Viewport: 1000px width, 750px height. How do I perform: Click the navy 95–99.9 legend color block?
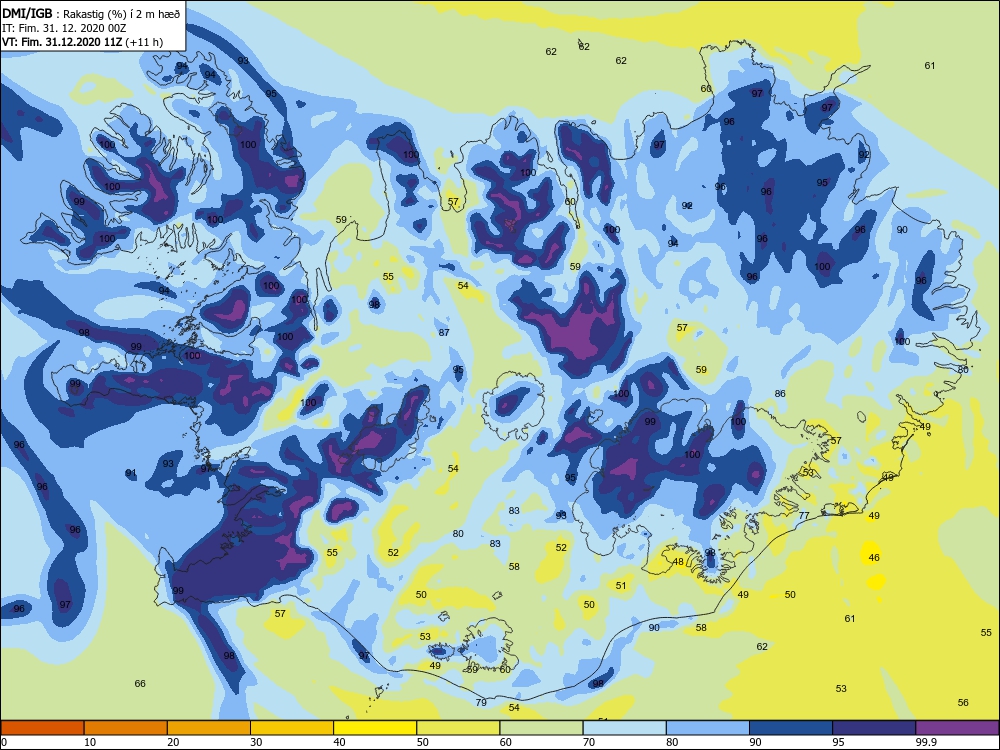point(874,728)
